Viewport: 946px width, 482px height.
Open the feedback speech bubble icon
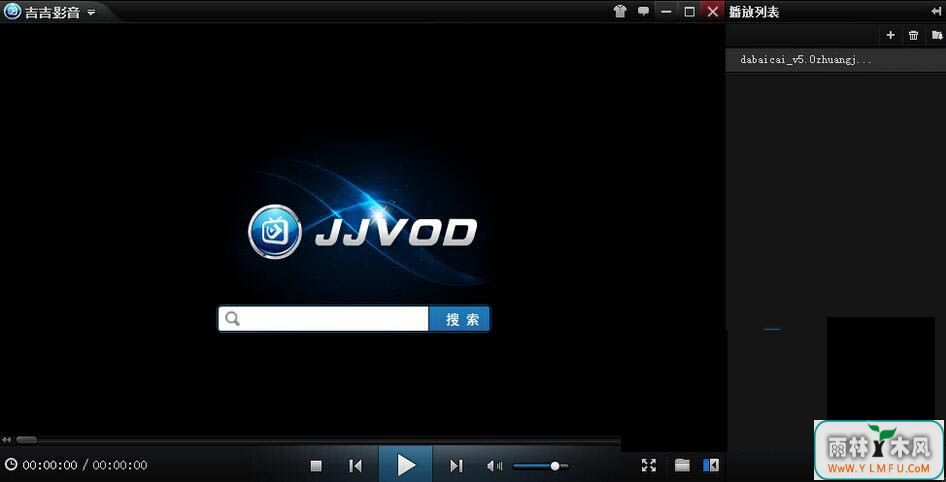pos(644,11)
